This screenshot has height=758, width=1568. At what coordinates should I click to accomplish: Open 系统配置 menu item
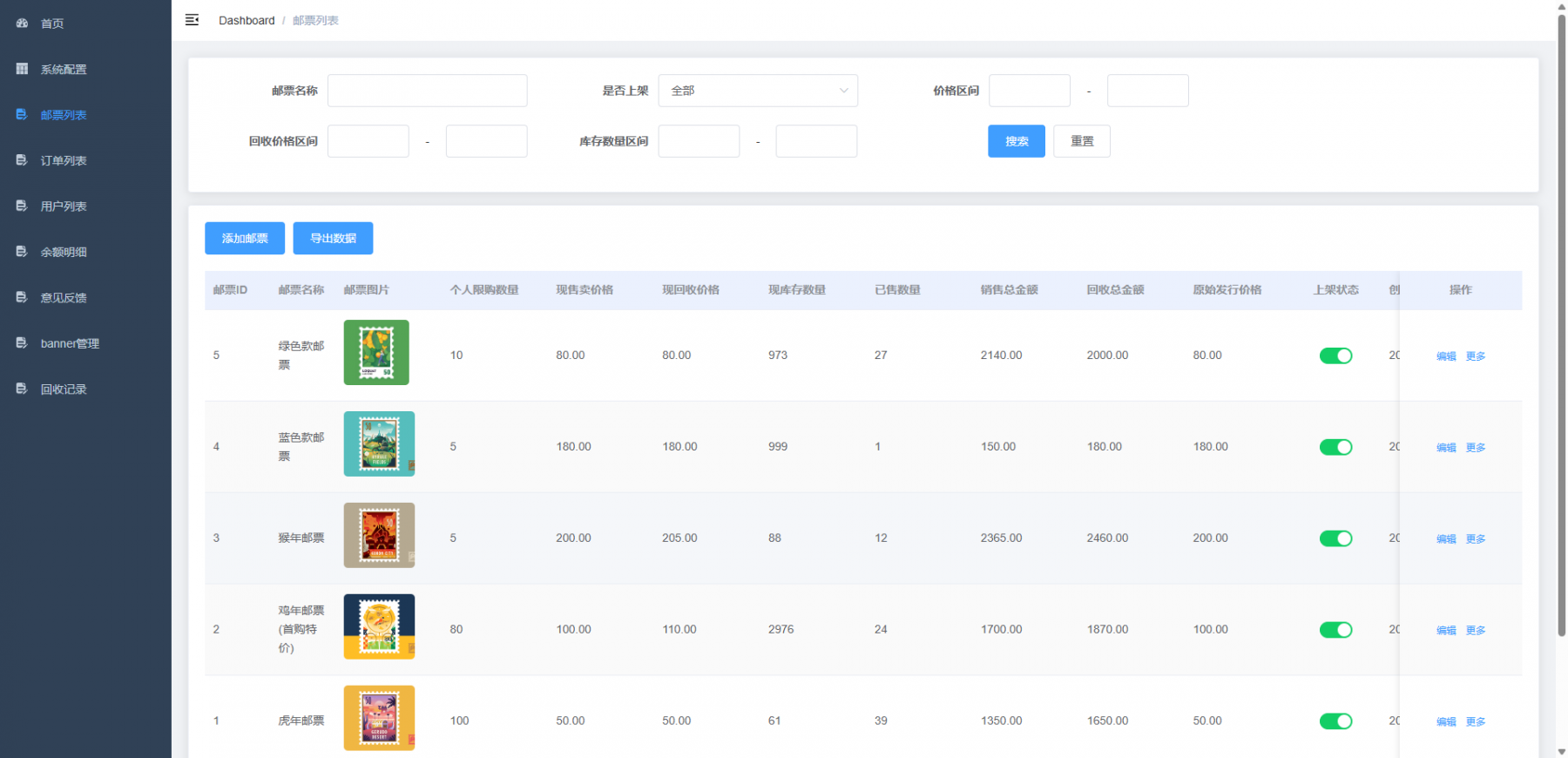pyautogui.click(x=85, y=69)
